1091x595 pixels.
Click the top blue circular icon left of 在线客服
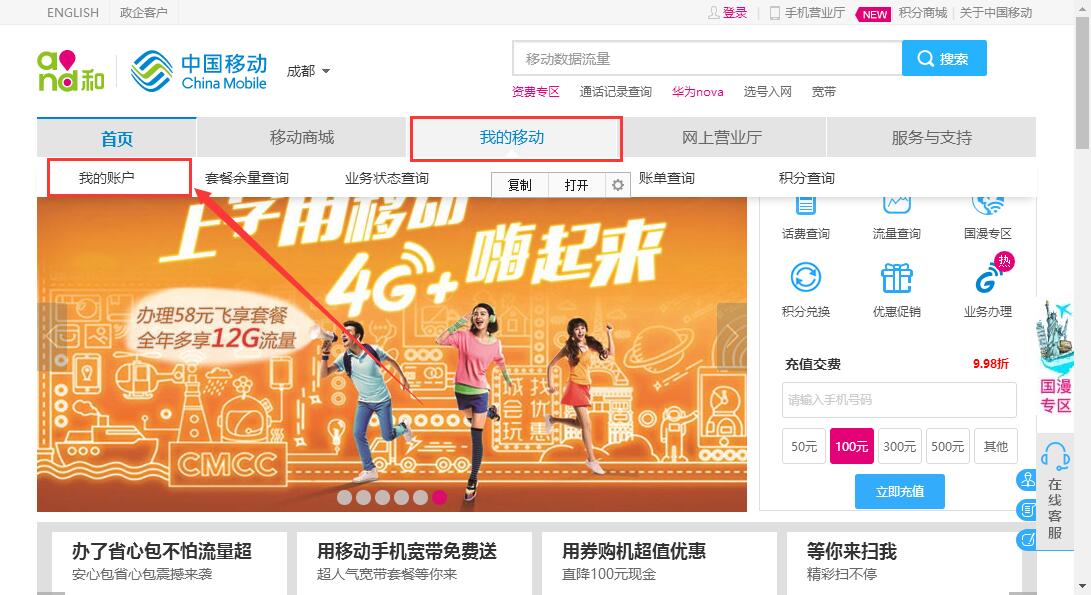(x=1027, y=479)
